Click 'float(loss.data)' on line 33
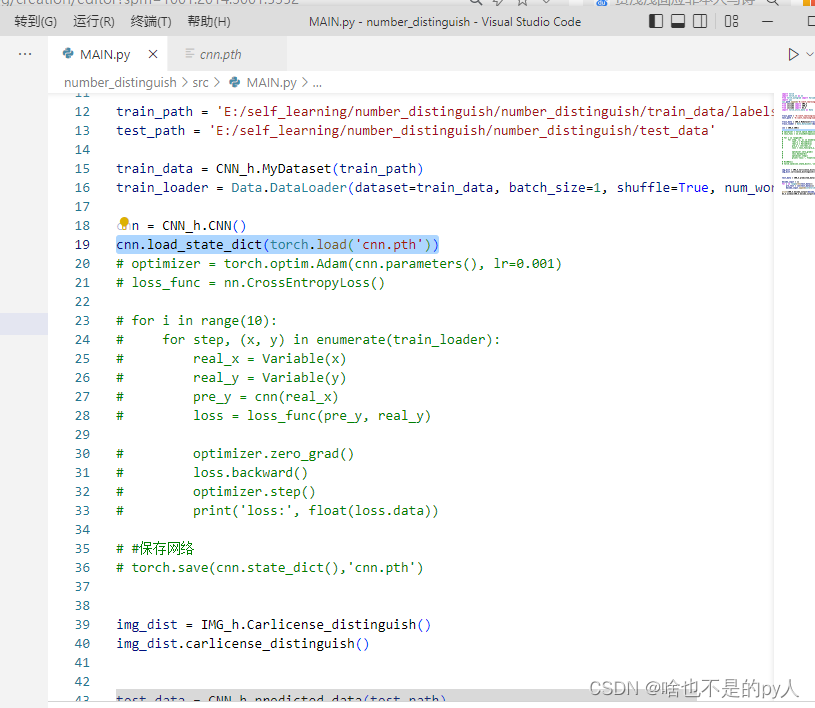Image resolution: width=815 pixels, height=708 pixels. point(370,511)
